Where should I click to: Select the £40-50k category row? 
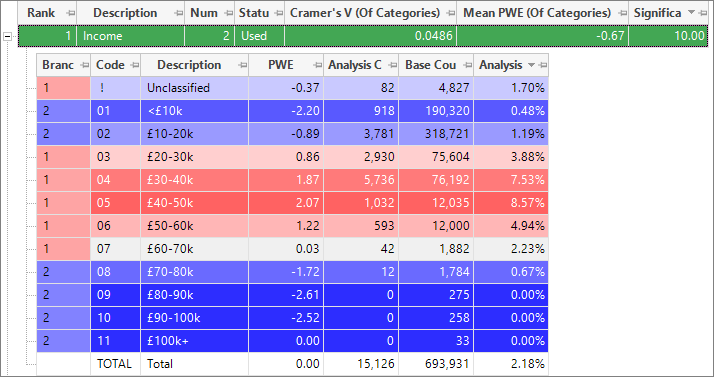pyautogui.click(x=292, y=203)
